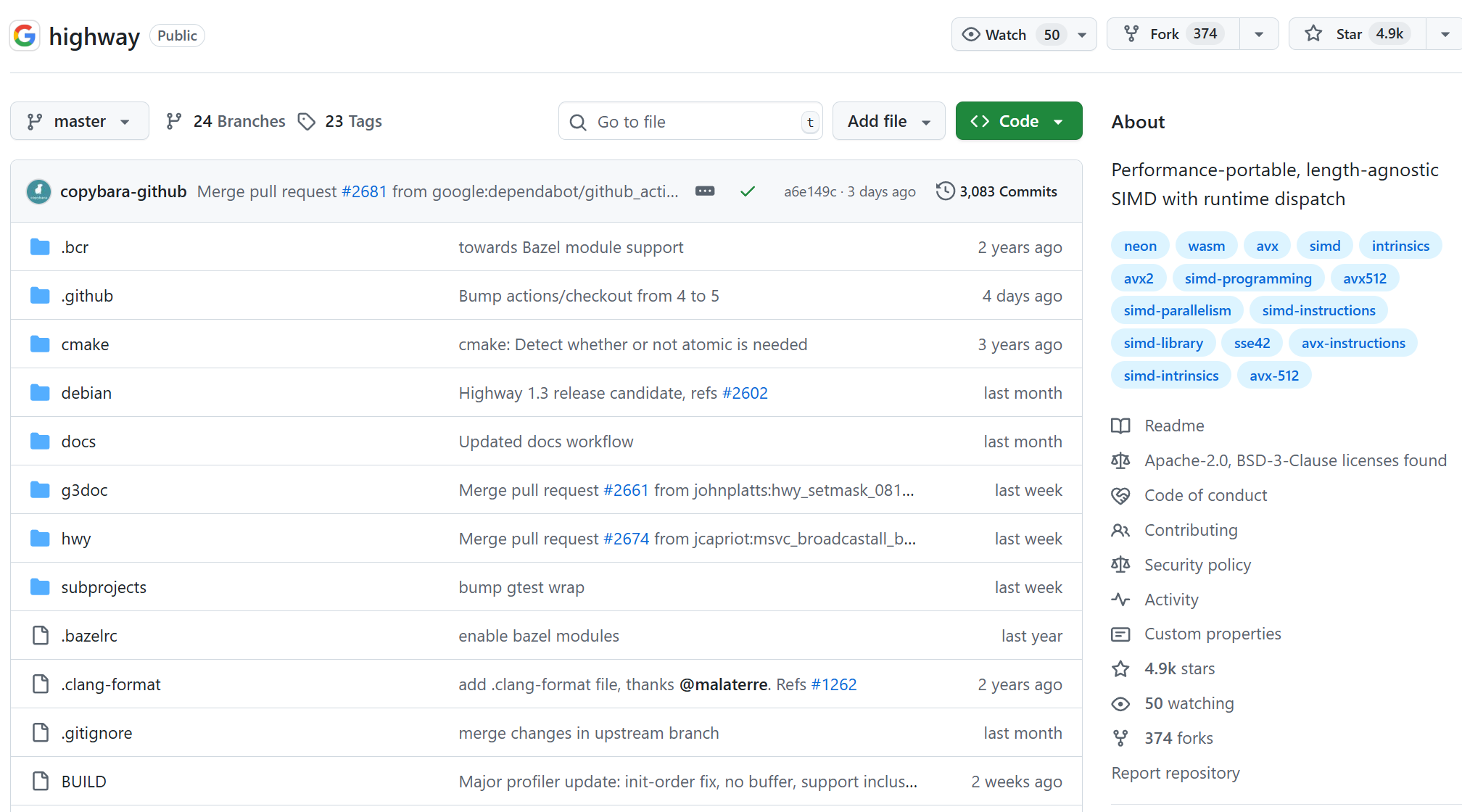Click the Activity pulse icon
This screenshot has height=812, width=1462.
coord(1120,600)
